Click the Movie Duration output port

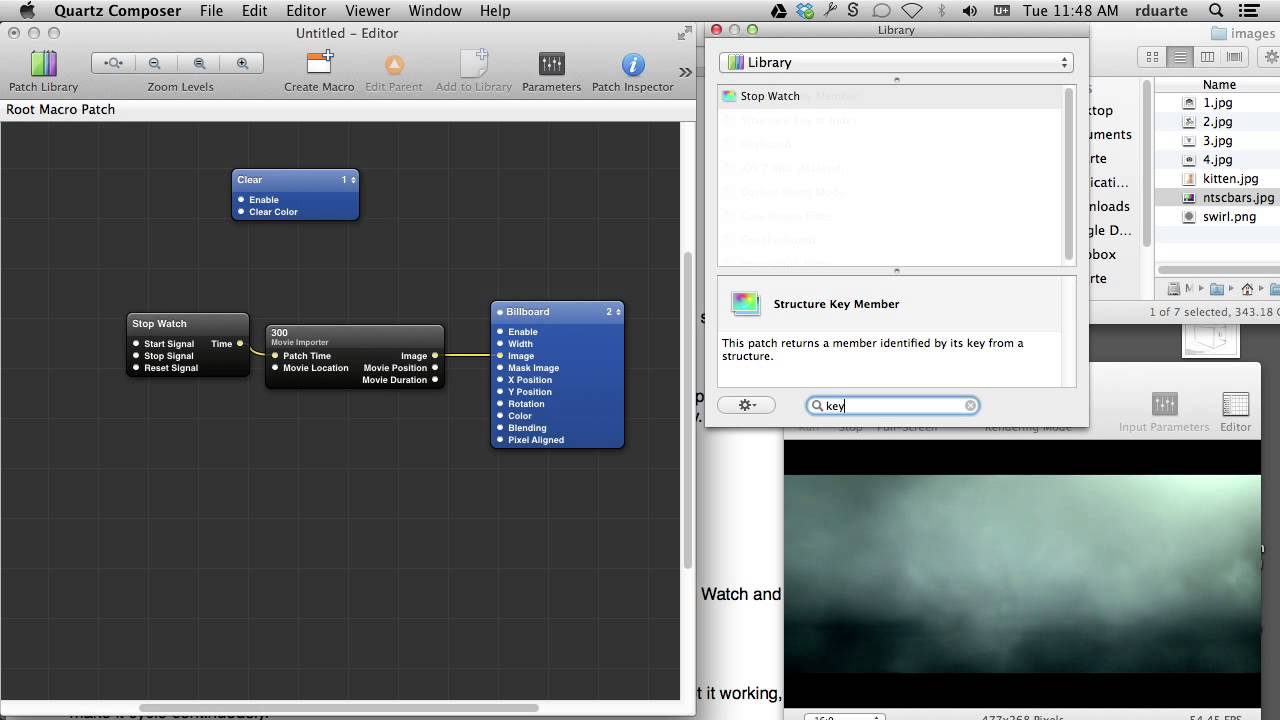click(x=435, y=380)
